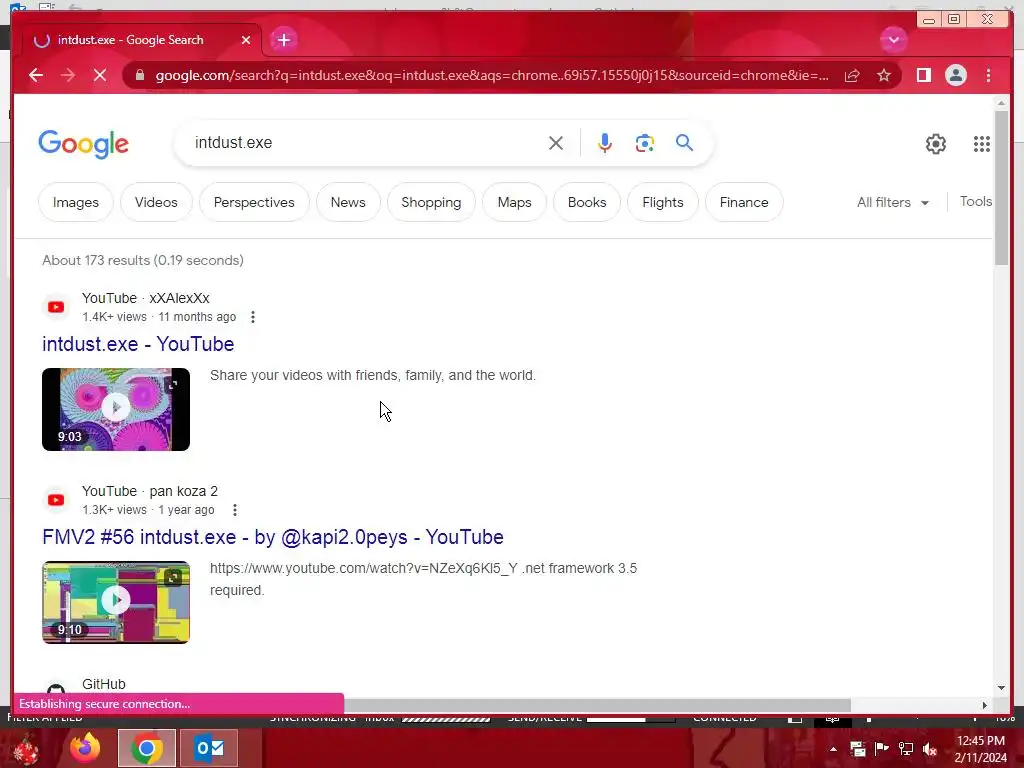Filter results by Finance
This screenshot has width=1024, height=768.
pos(744,202)
